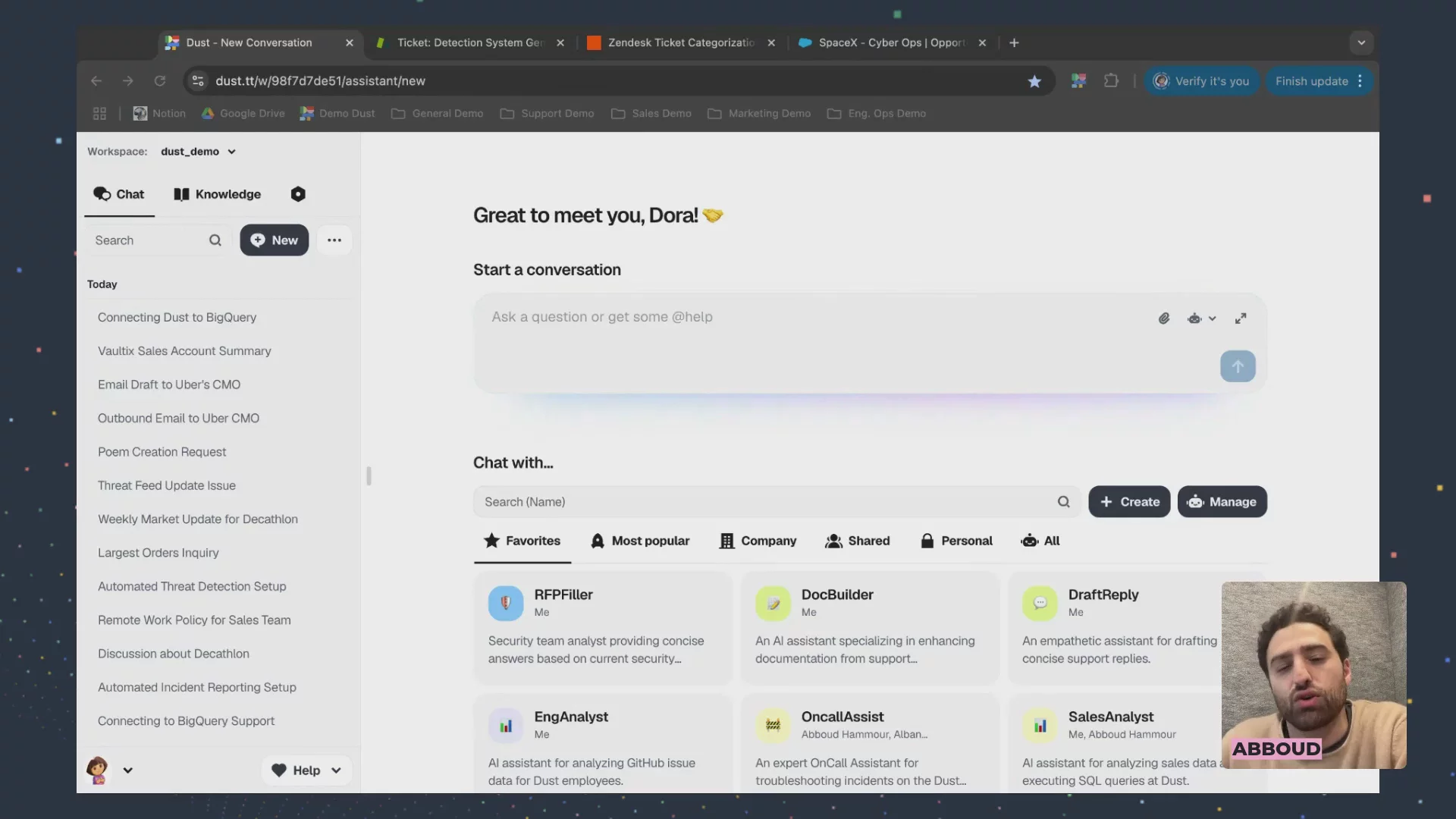Switch to the Knowledge tab
The width and height of the screenshot is (1456, 819).
[x=218, y=194]
